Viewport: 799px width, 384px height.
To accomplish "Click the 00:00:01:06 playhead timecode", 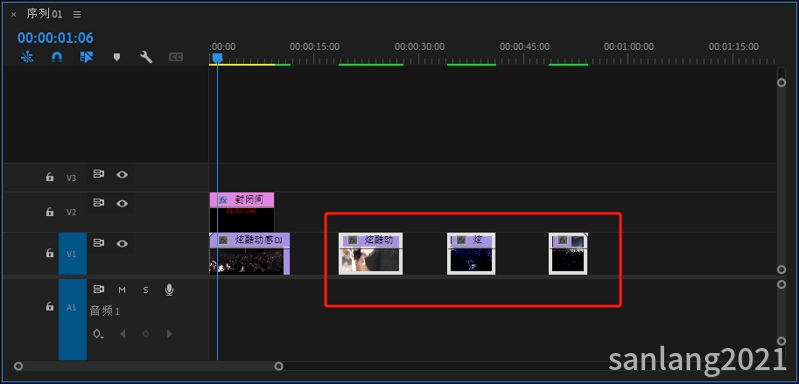I will (56, 38).
